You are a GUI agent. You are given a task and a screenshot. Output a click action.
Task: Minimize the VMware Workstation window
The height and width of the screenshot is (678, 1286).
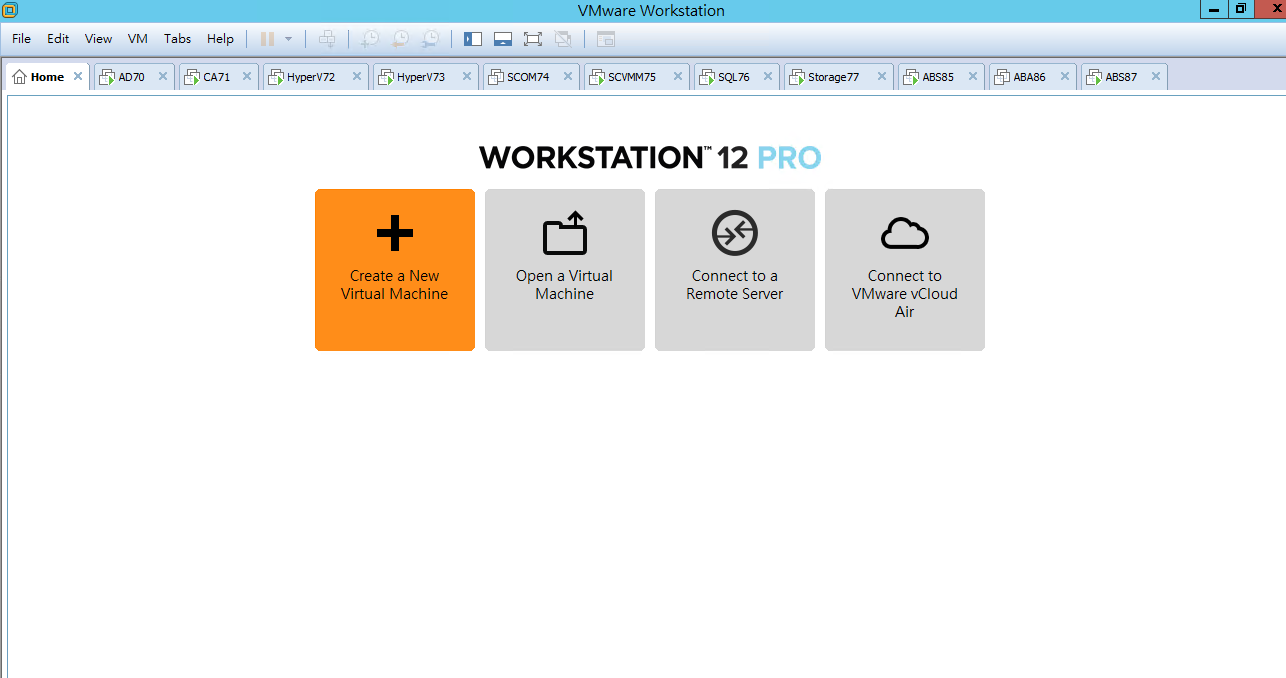[1213, 8]
